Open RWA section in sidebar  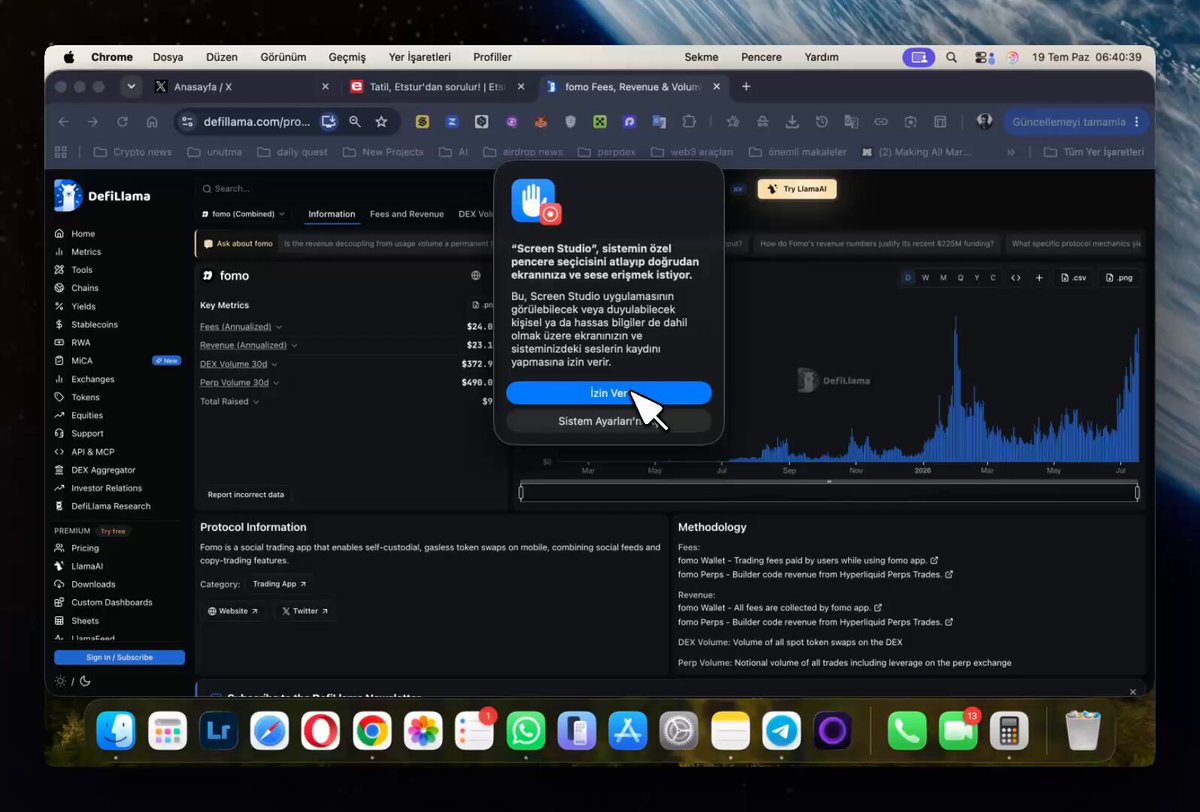[81, 342]
